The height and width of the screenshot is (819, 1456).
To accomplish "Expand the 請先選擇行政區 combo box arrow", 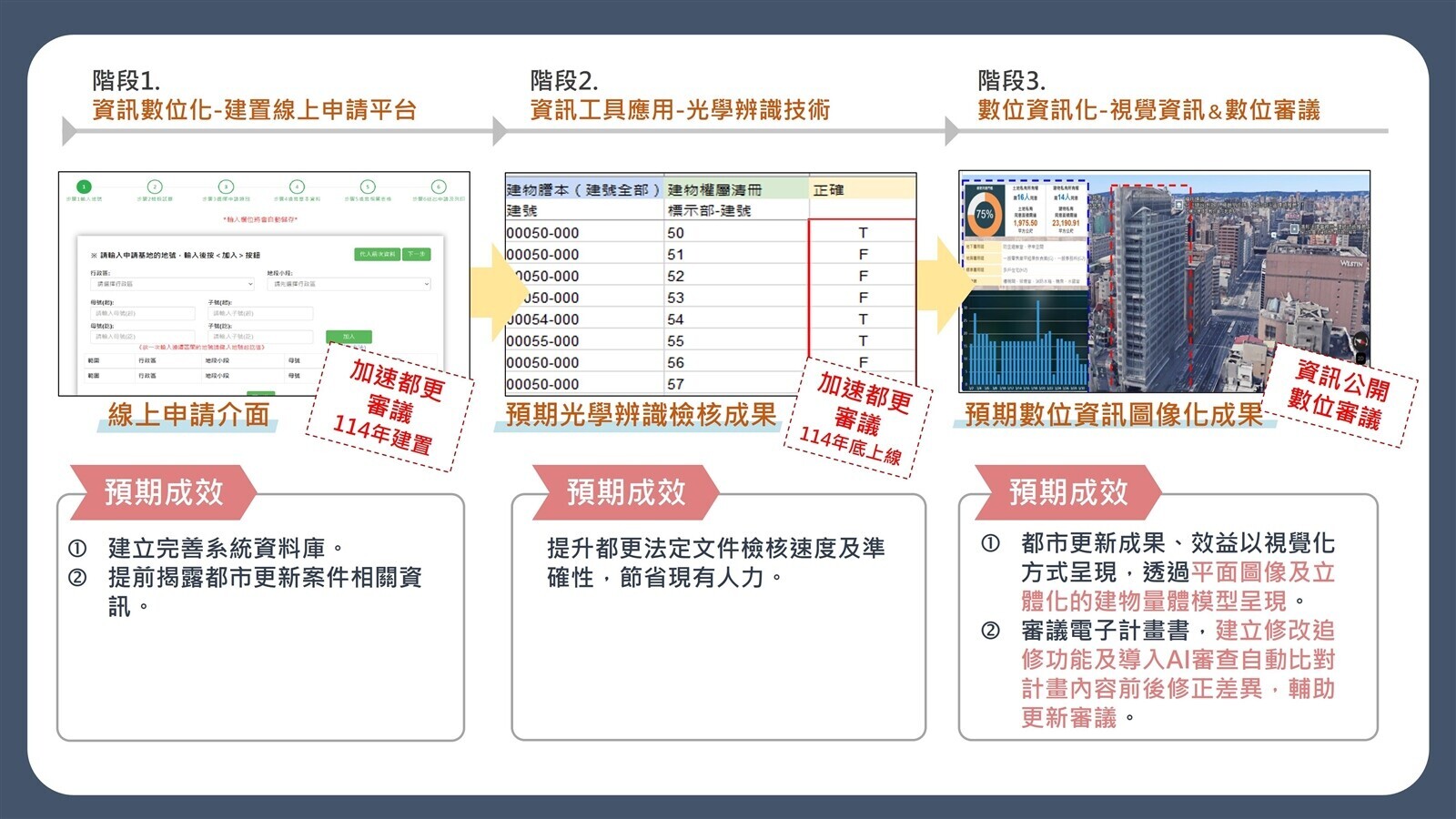I will (x=426, y=283).
